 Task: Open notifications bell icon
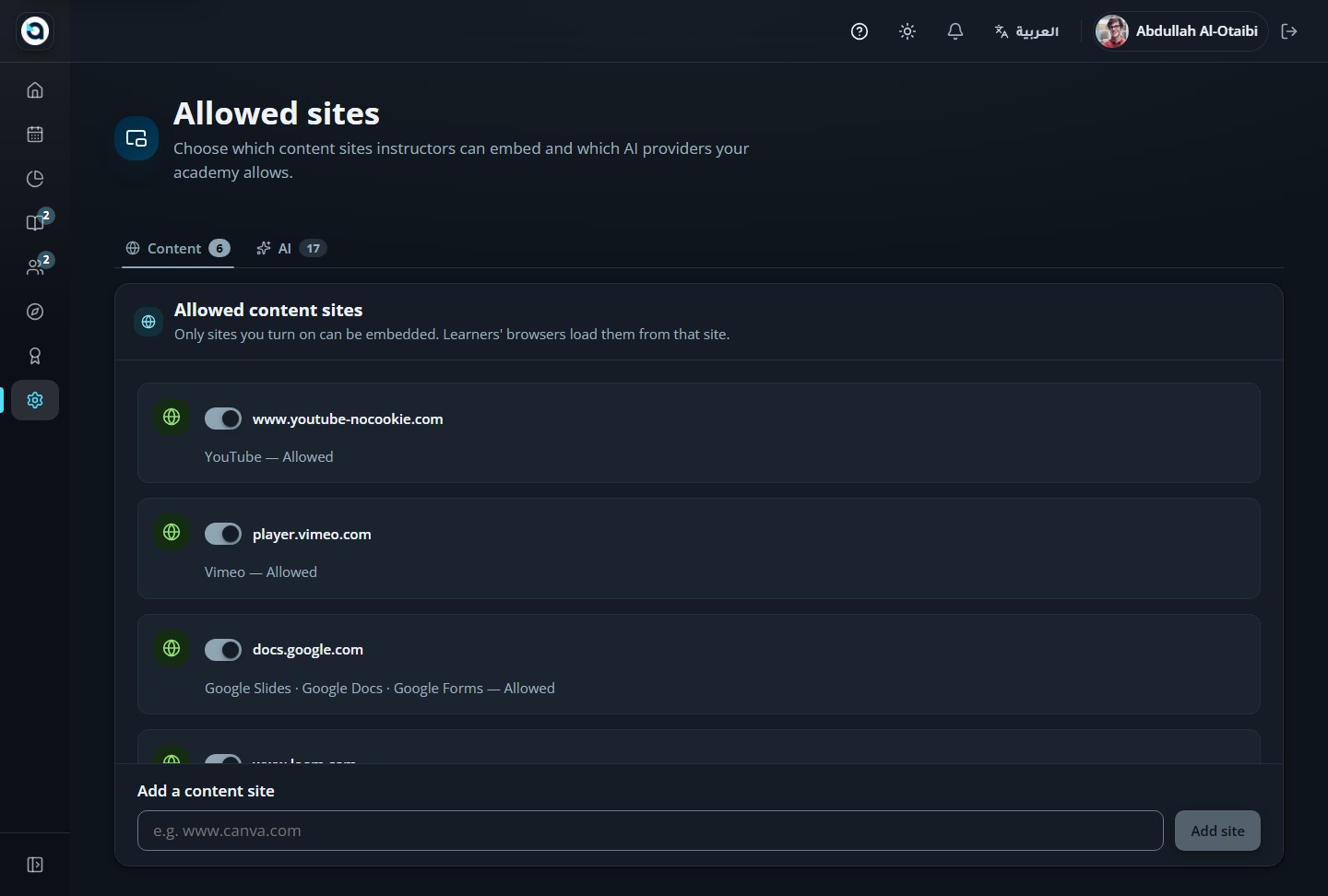click(955, 31)
